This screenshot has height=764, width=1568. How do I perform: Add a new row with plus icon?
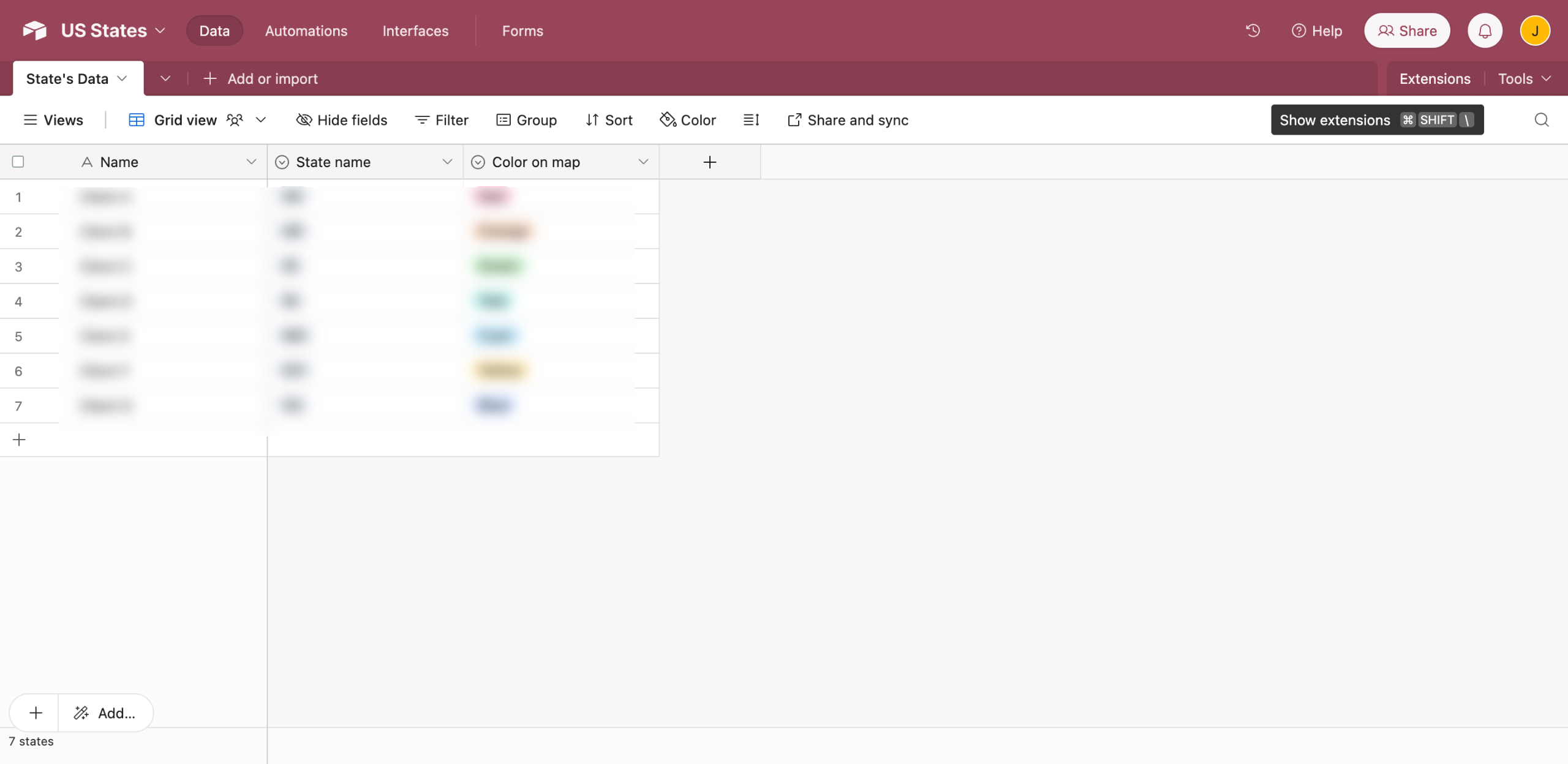click(19, 440)
